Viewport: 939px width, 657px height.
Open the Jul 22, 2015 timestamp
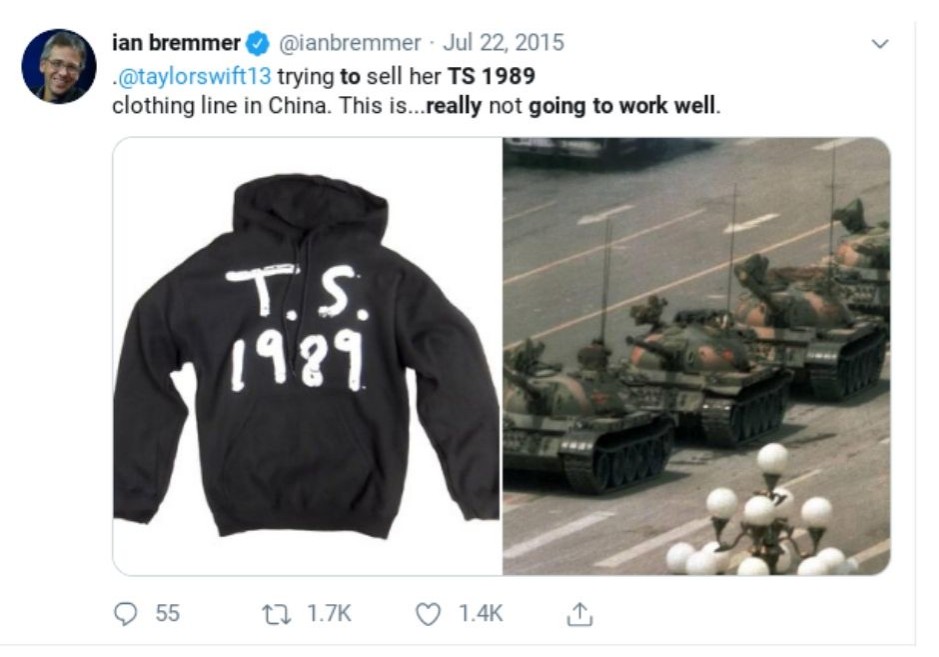click(503, 43)
